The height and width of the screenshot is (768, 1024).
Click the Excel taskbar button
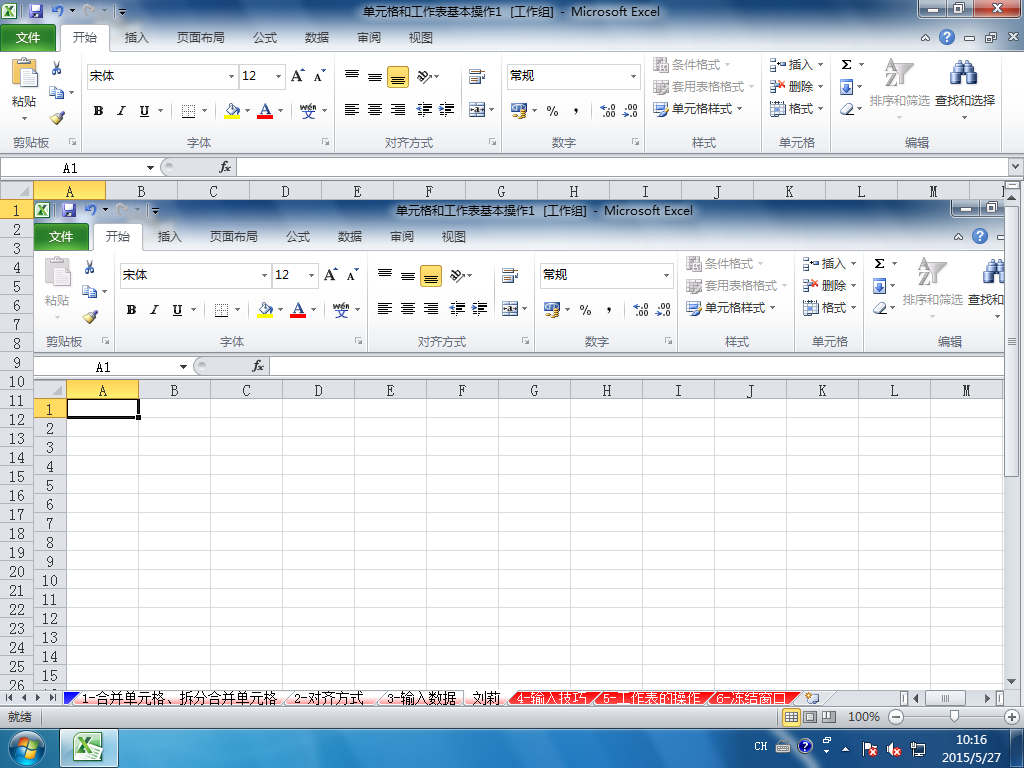pos(89,748)
